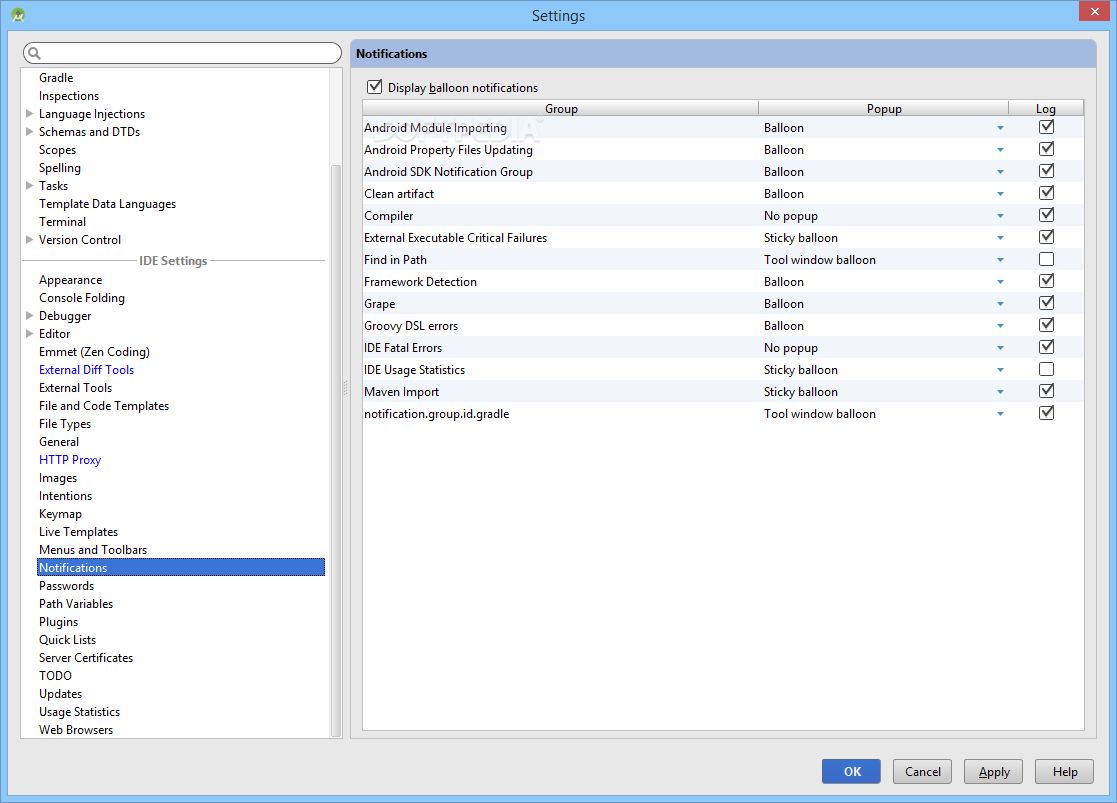This screenshot has width=1117, height=803.
Task: Click the settings search field
Action: point(182,53)
